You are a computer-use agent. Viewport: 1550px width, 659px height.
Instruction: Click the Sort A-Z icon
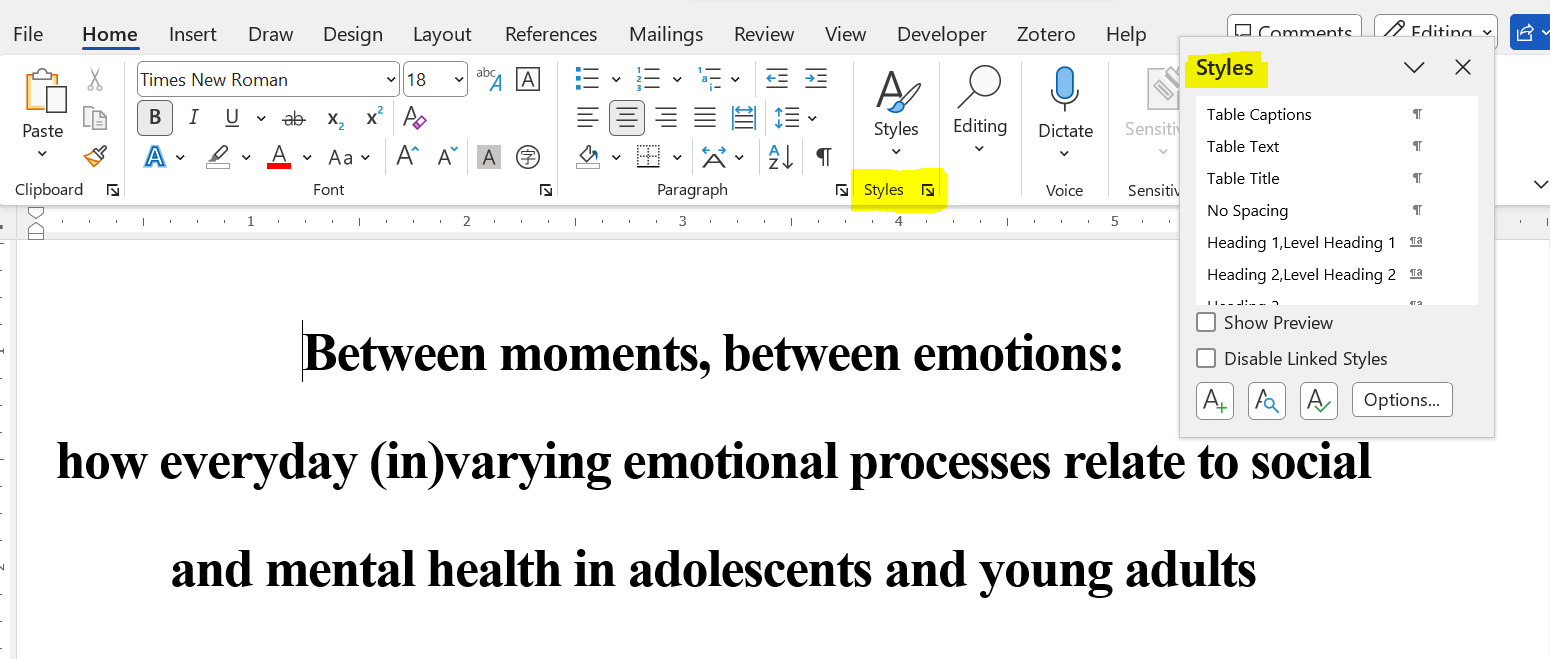point(780,157)
